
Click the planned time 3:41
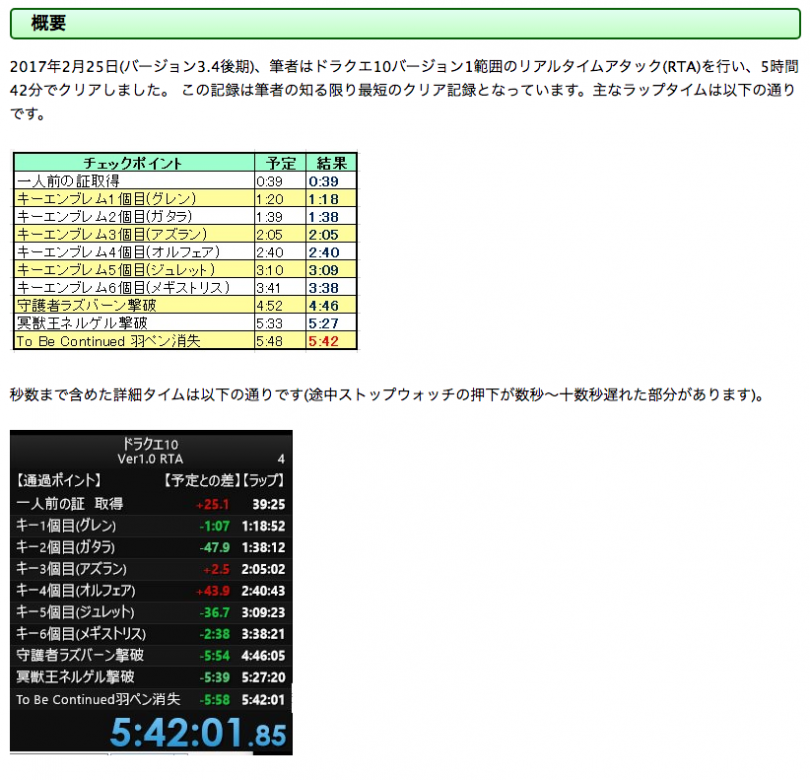268,288
